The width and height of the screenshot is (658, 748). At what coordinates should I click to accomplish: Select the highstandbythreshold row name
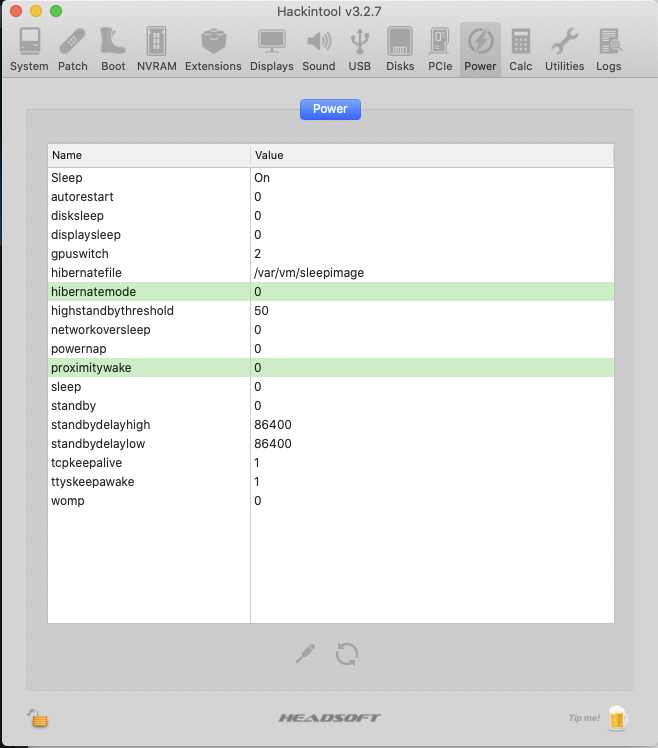(x=112, y=311)
